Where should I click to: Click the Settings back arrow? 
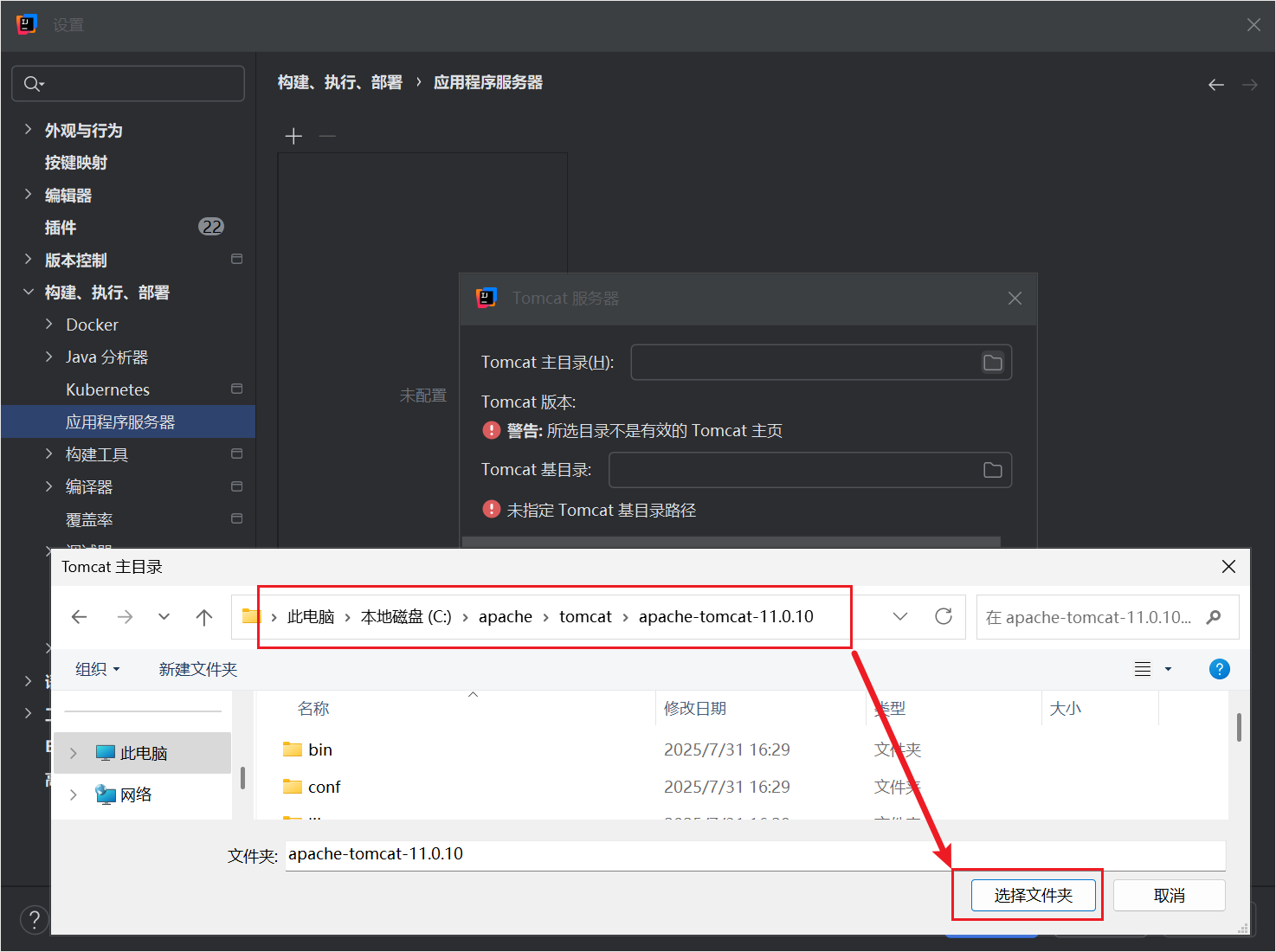pyautogui.click(x=1216, y=85)
